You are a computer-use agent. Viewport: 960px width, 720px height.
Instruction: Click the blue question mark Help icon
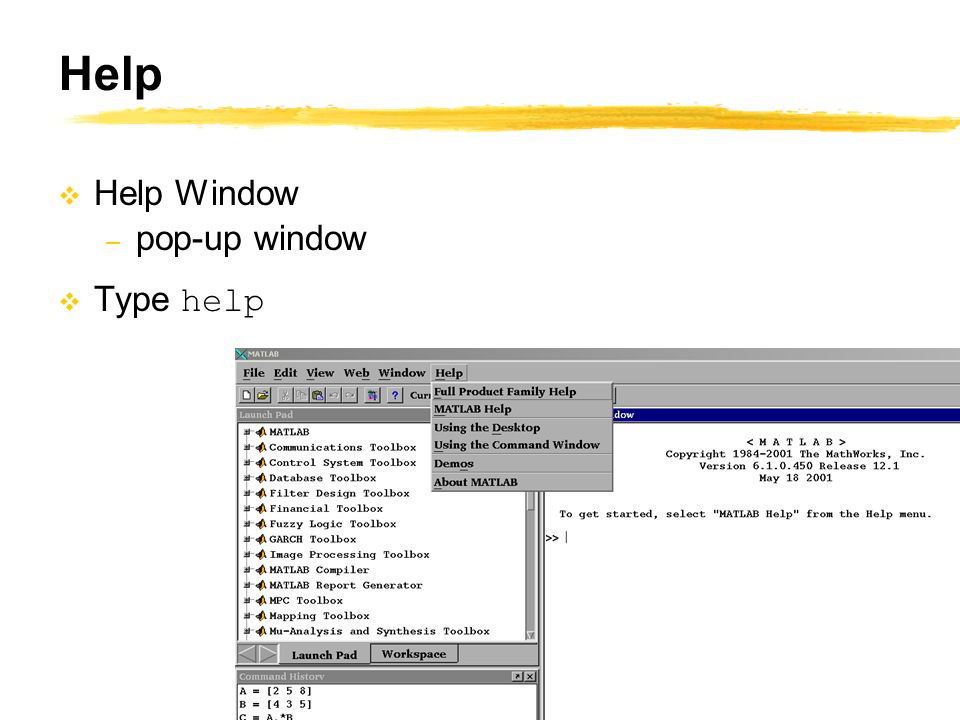point(395,396)
